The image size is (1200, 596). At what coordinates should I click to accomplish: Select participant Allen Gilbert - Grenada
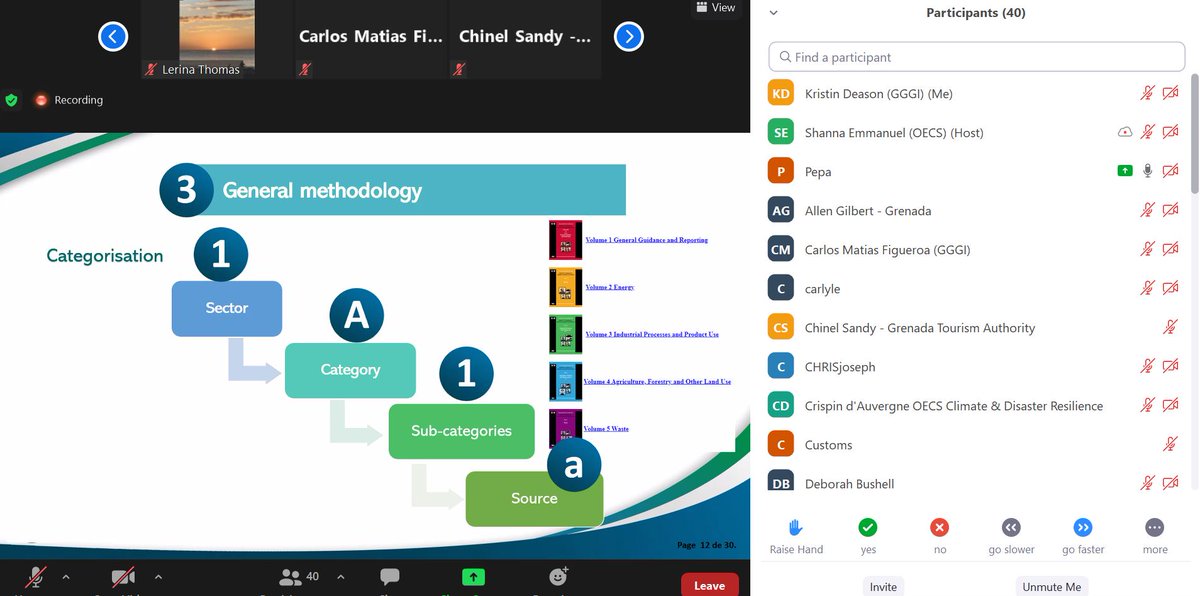[x=976, y=210]
